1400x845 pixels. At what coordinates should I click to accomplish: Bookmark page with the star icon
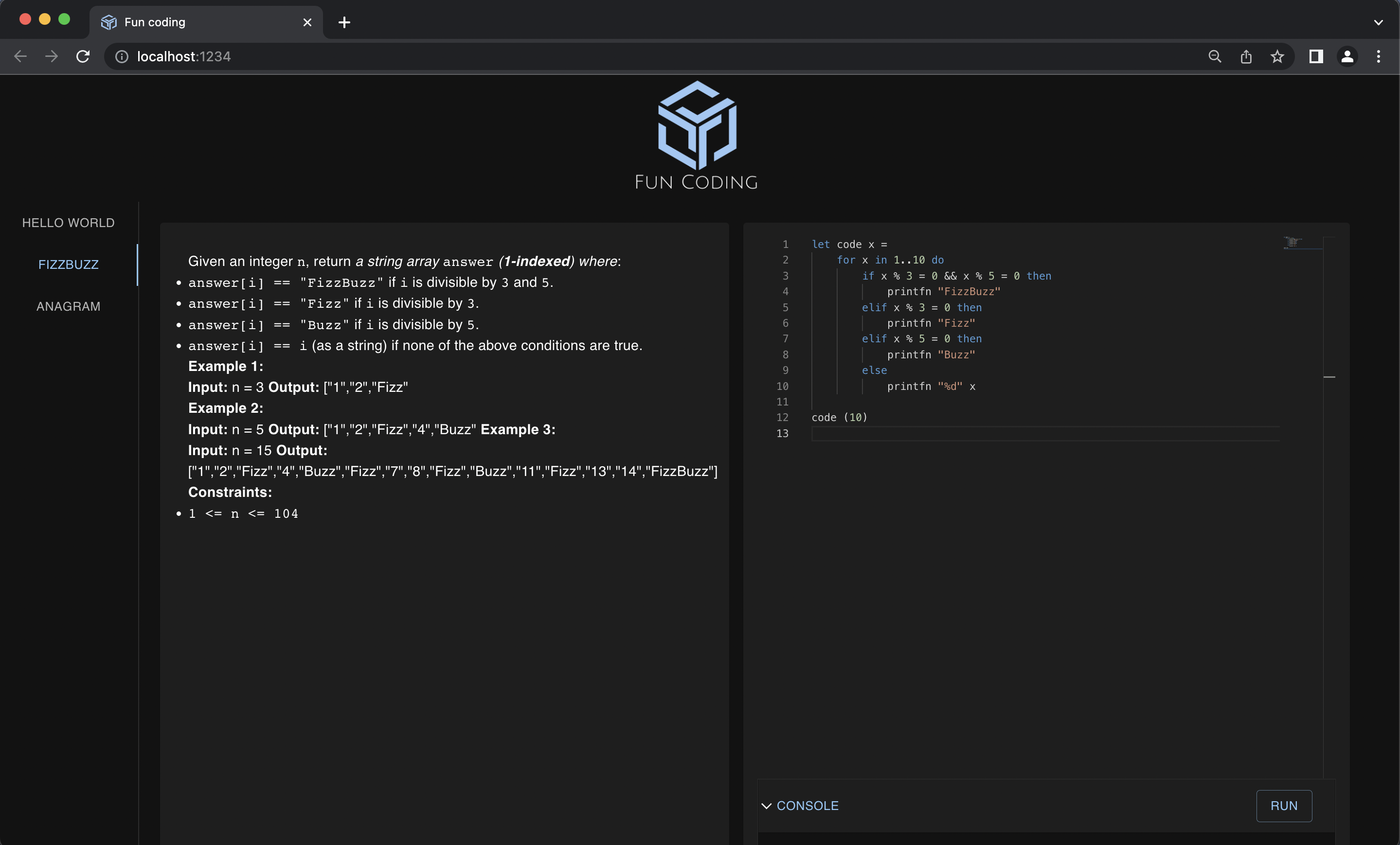tap(1277, 56)
